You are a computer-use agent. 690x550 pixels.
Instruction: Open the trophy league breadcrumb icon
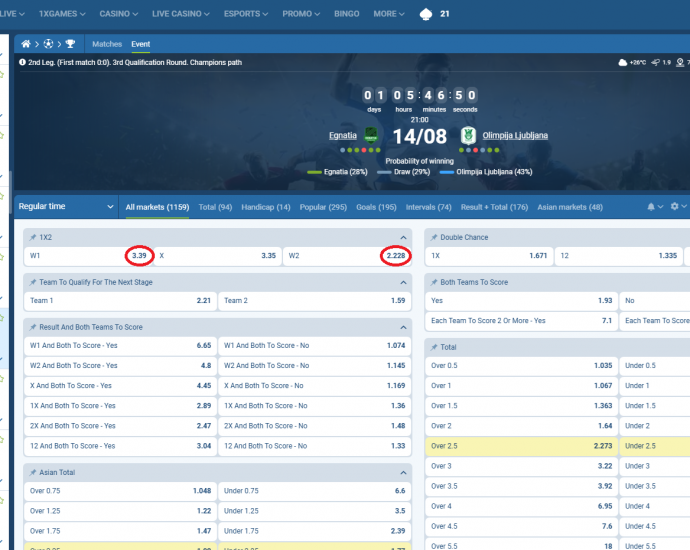pos(70,44)
